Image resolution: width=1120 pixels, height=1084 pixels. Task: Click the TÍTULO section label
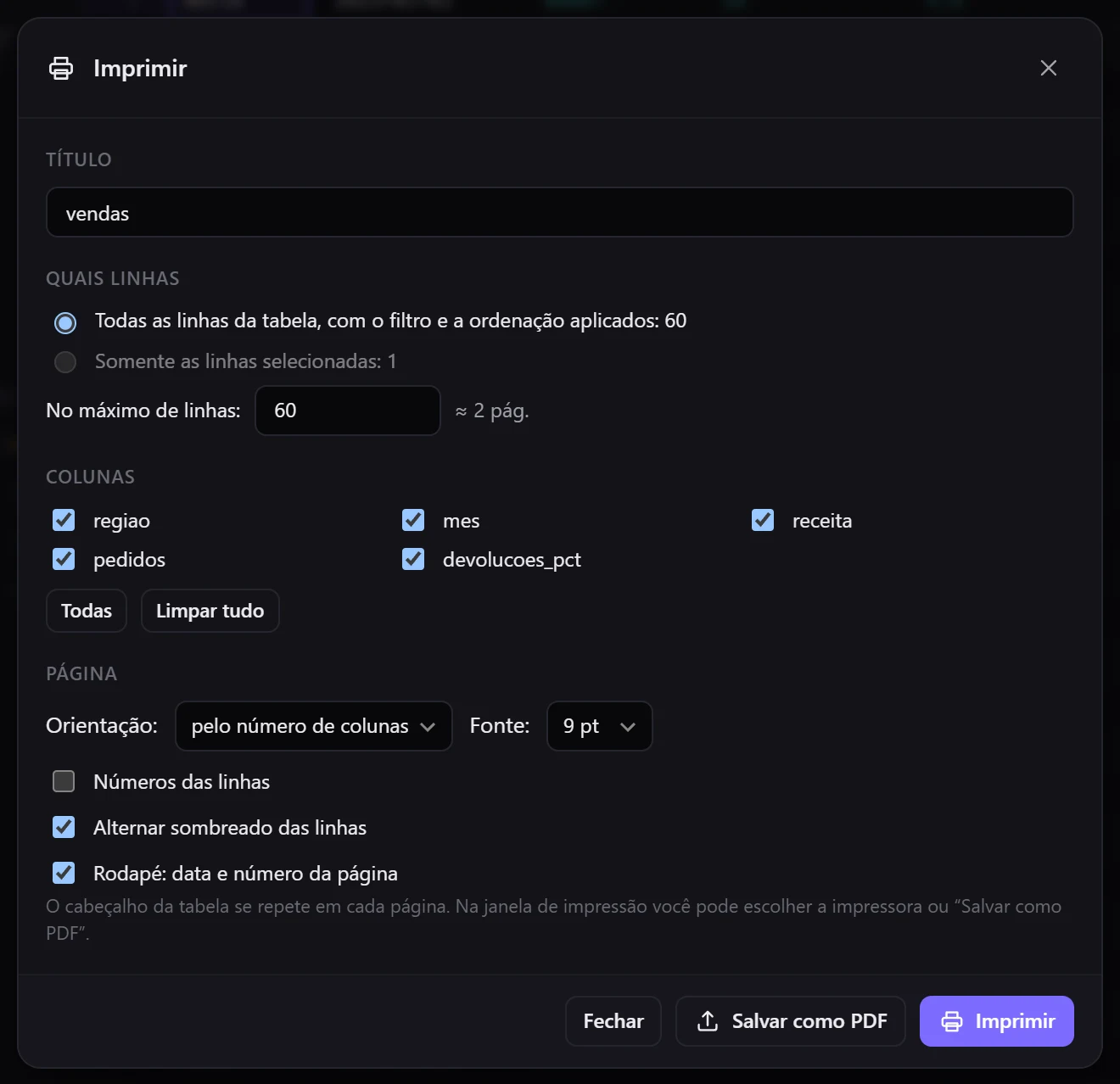click(79, 159)
